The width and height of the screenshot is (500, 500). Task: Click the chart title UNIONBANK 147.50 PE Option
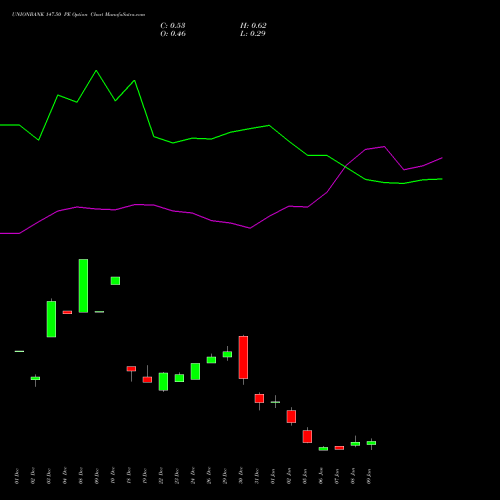tap(51, 15)
